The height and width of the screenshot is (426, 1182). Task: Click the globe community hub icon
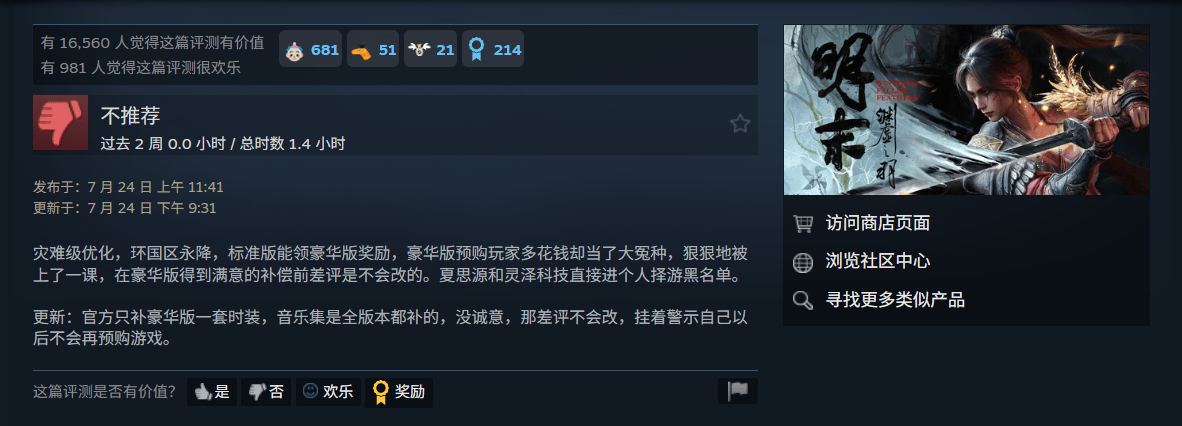click(803, 262)
